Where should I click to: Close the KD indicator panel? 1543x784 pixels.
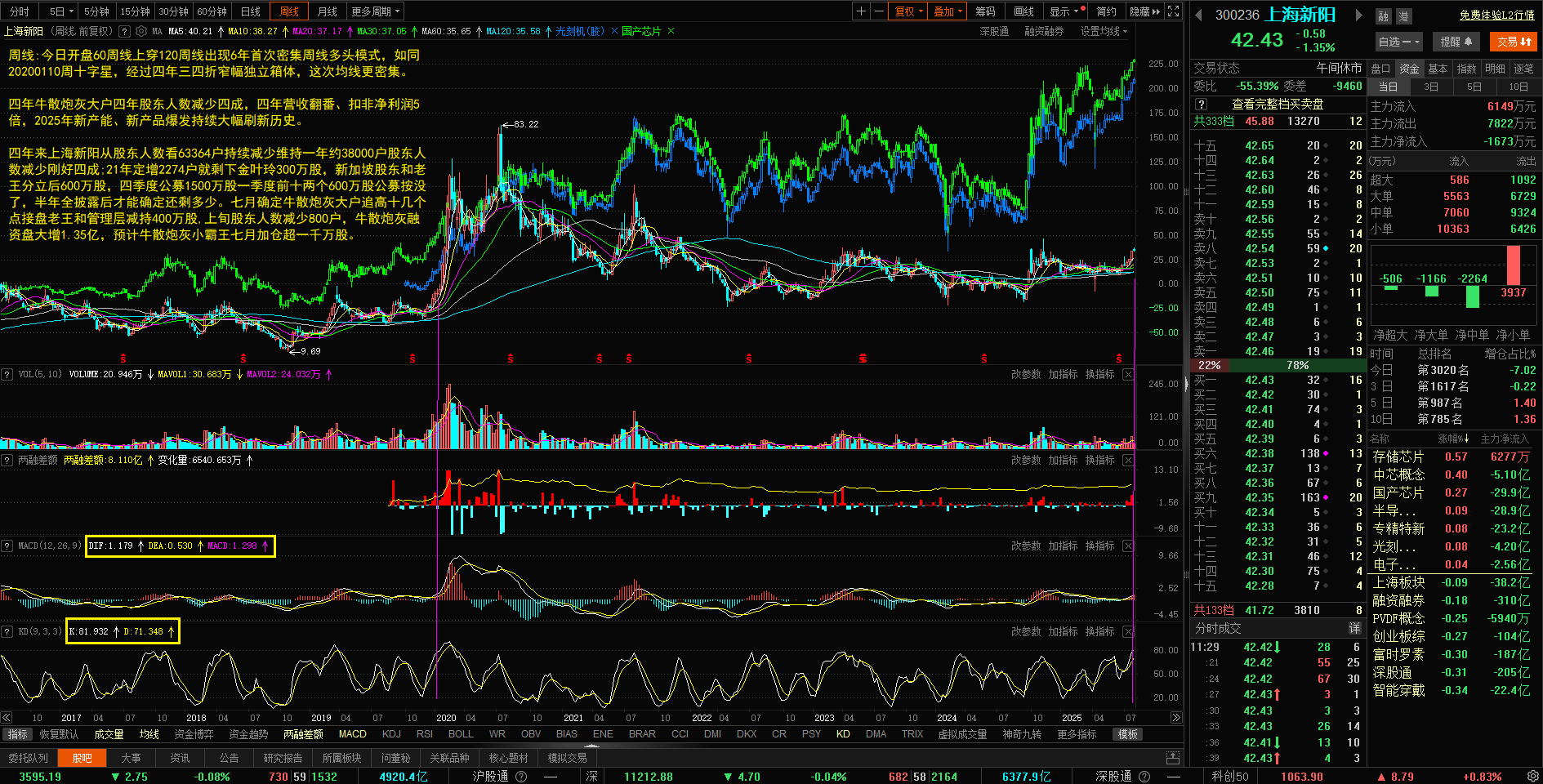pos(1128,631)
